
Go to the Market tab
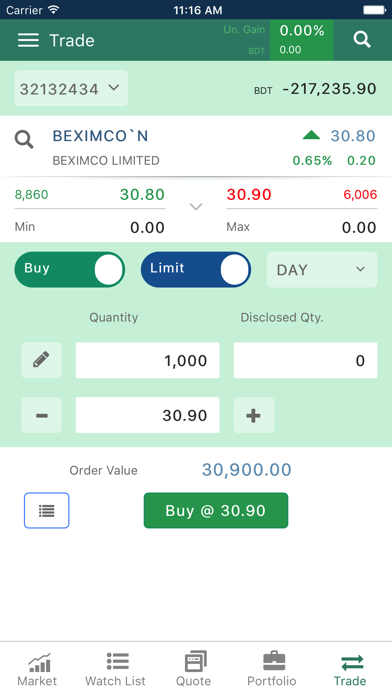(37, 669)
